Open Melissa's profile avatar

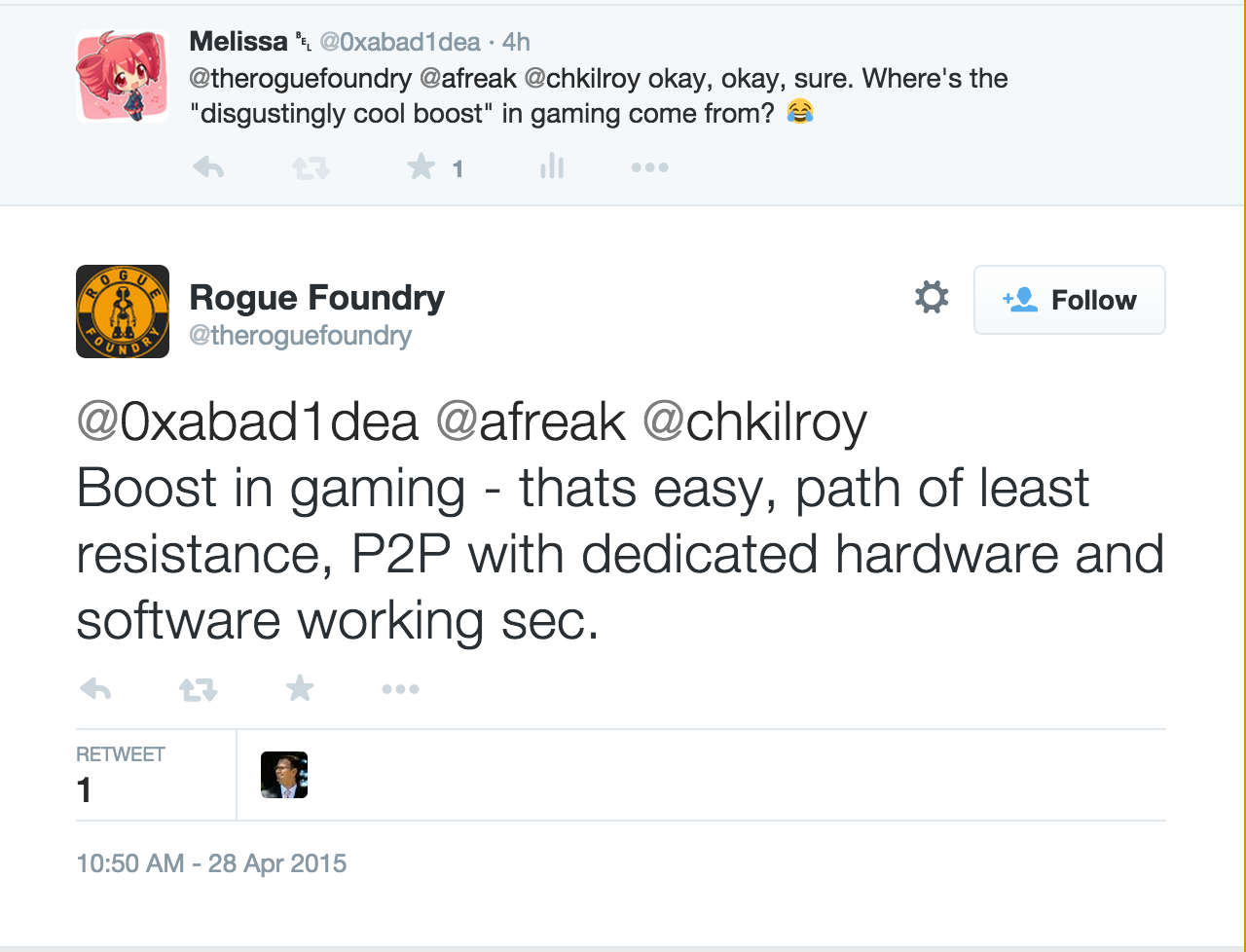[123, 76]
